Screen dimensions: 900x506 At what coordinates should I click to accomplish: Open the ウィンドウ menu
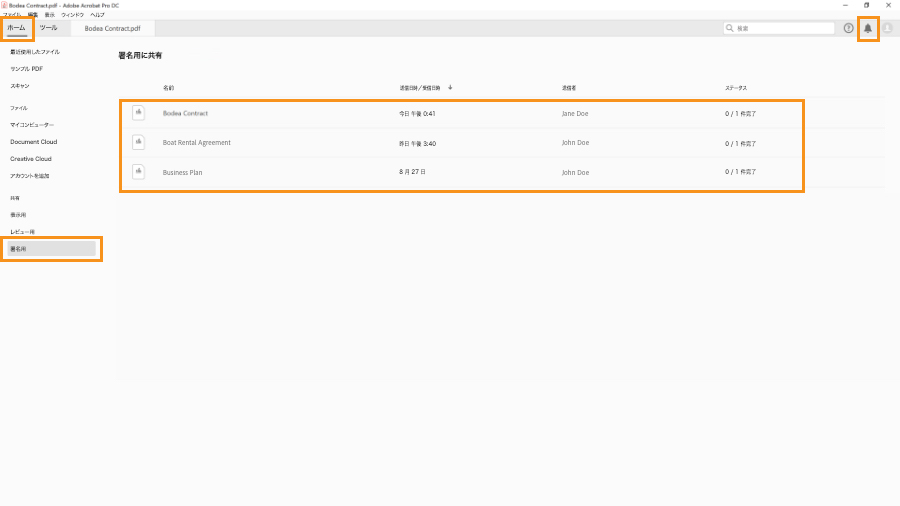pos(72,15)
